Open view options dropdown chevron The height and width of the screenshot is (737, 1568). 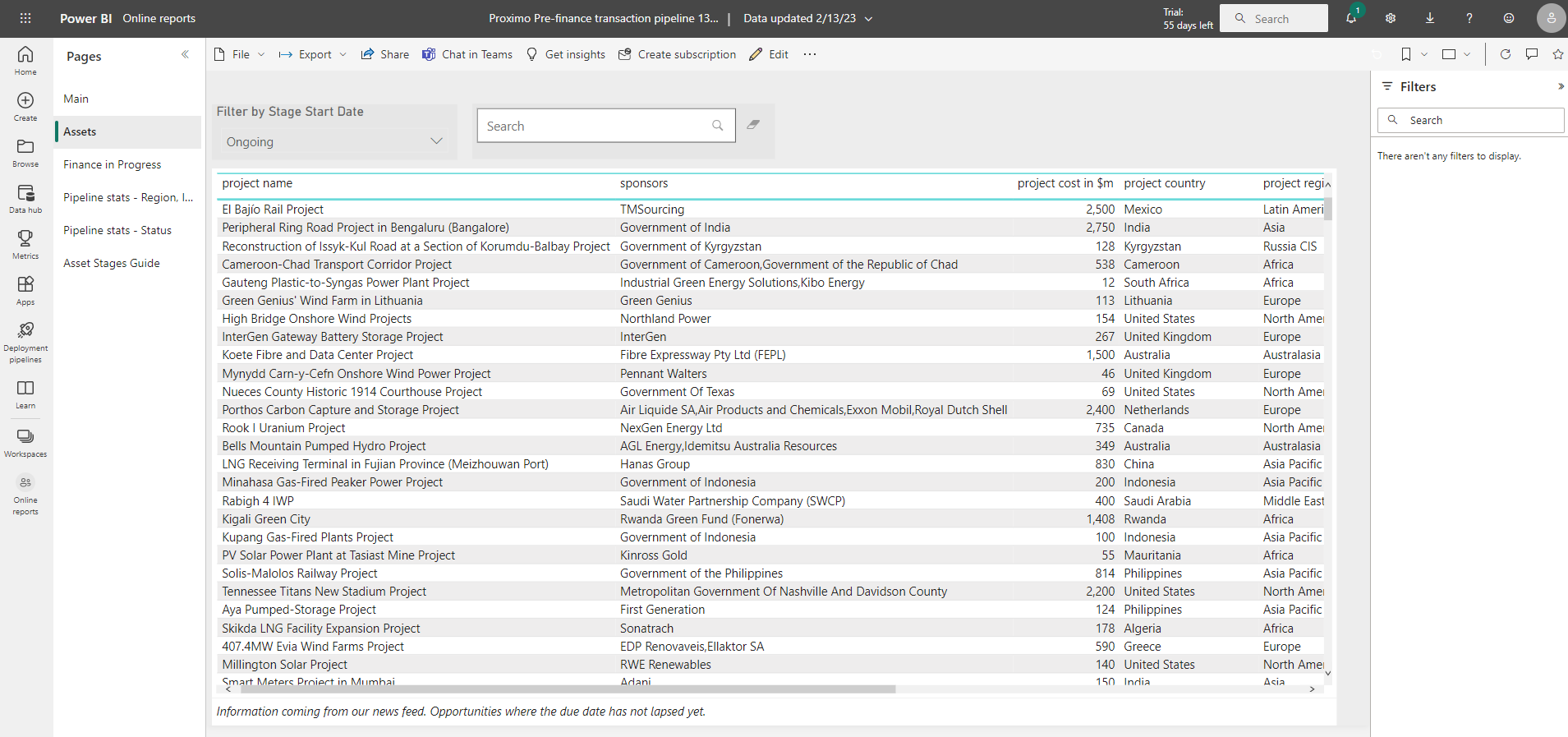click(1467, 54)
